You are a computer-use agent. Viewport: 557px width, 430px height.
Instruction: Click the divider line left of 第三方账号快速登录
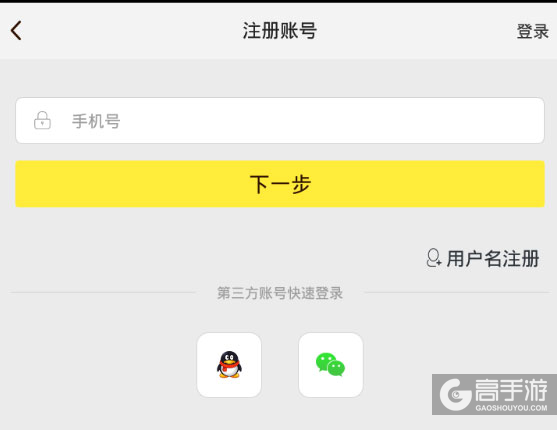click(x=102, y=293)
